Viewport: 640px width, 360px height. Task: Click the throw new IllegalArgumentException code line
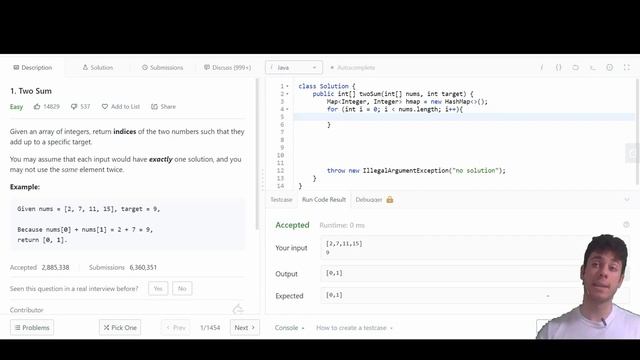416,171
